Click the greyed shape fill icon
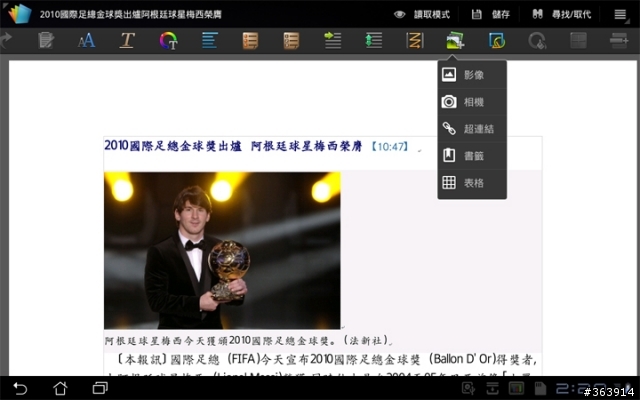 [537, 40]
